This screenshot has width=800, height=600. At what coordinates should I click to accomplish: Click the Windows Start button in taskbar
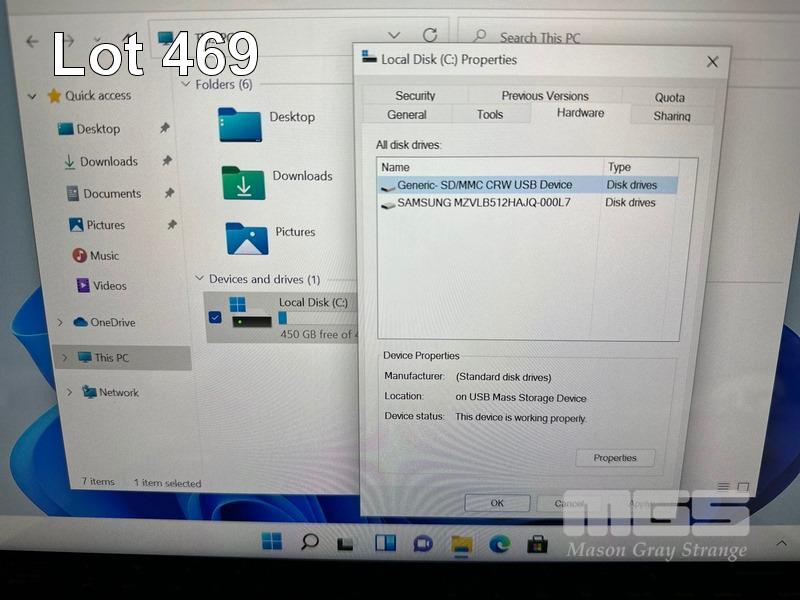(x=271, y=542)
